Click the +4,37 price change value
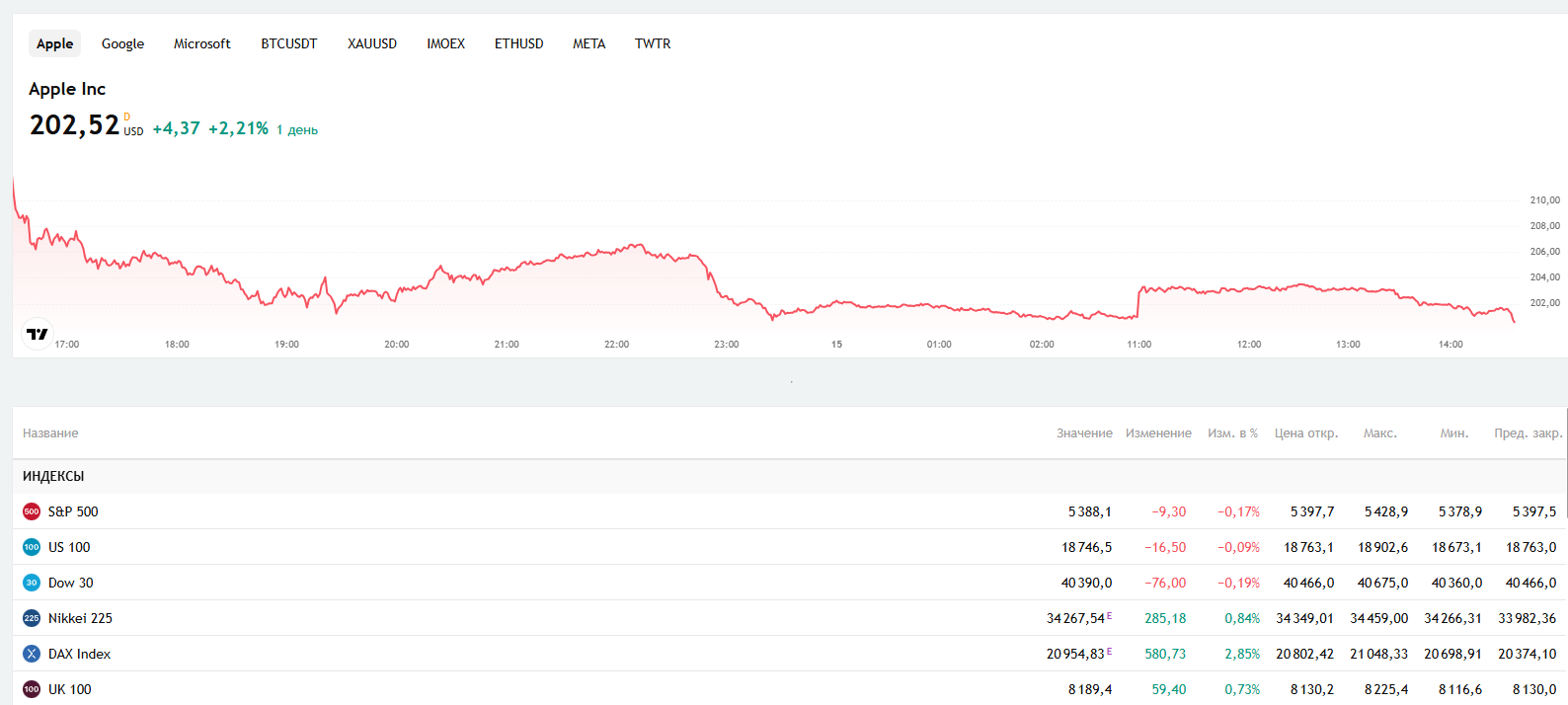The width and height of the screenshot is (1568, 705). click(177, 128)
